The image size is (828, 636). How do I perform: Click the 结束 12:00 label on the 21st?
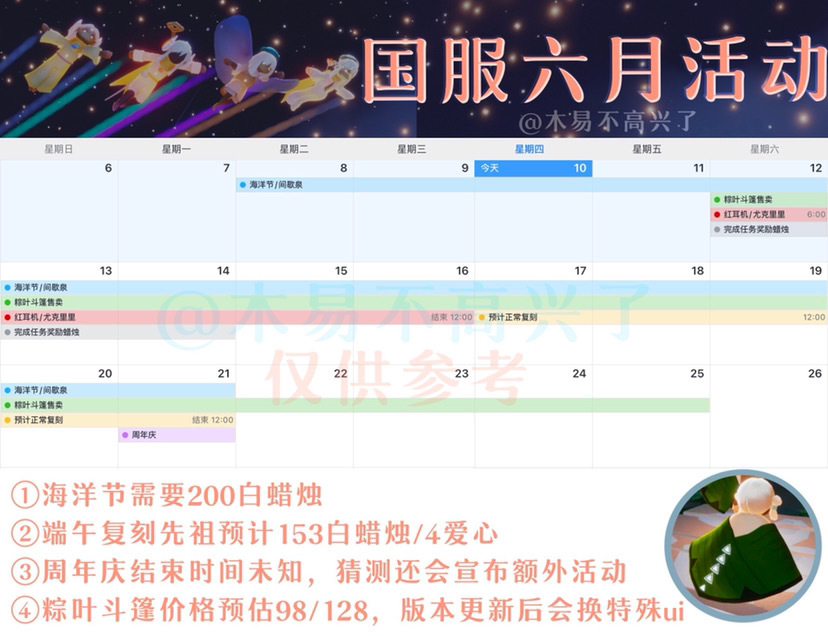tap(213, 420)
